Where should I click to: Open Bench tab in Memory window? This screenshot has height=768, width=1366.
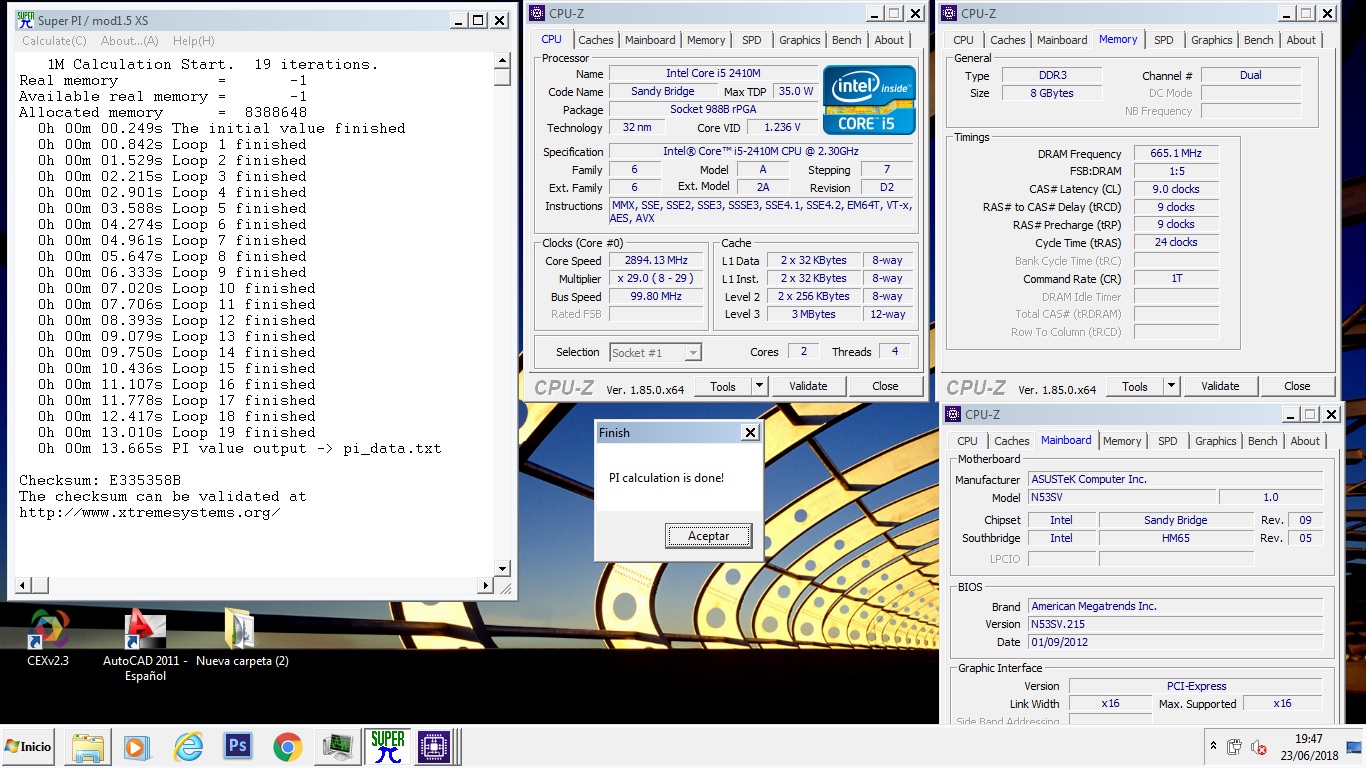[x=1259, y=40]
